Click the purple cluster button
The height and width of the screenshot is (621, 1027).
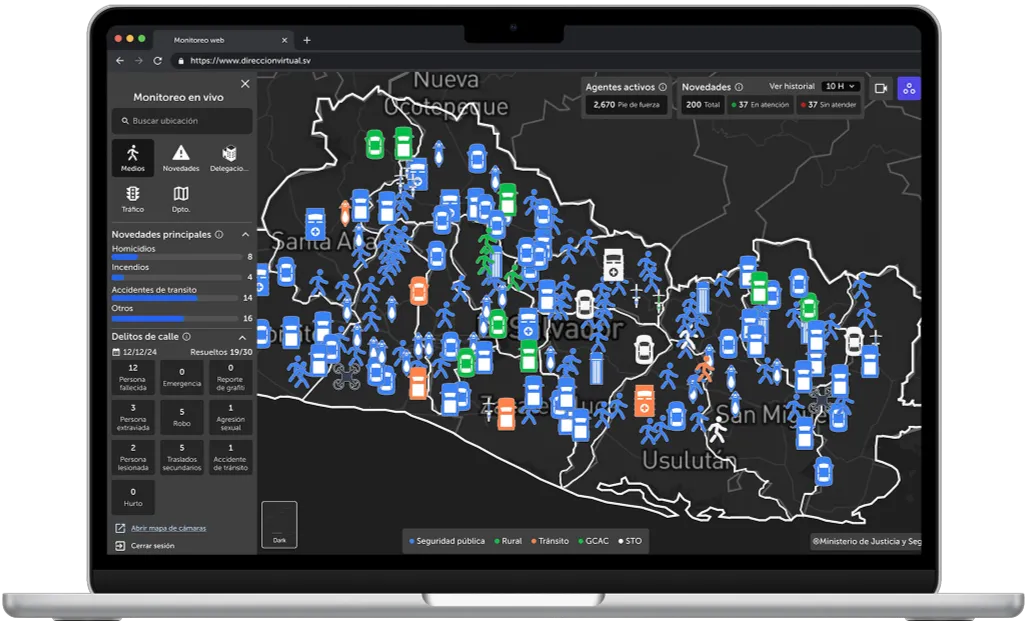[909, 88]
